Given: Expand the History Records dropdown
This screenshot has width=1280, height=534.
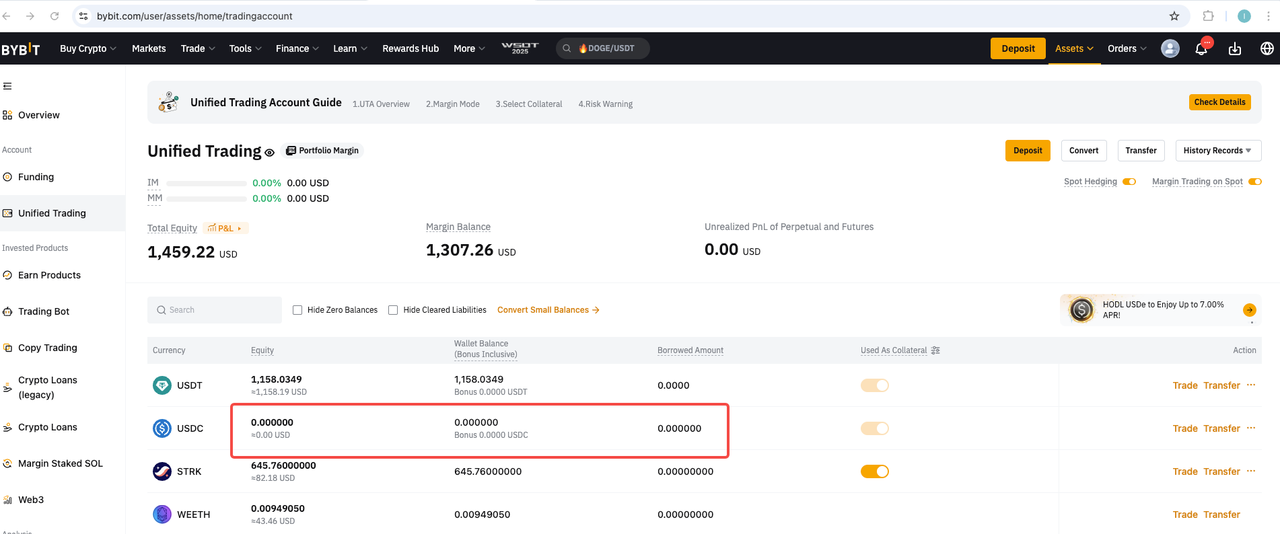Looking at the screenshot, I should (1218, 151).
